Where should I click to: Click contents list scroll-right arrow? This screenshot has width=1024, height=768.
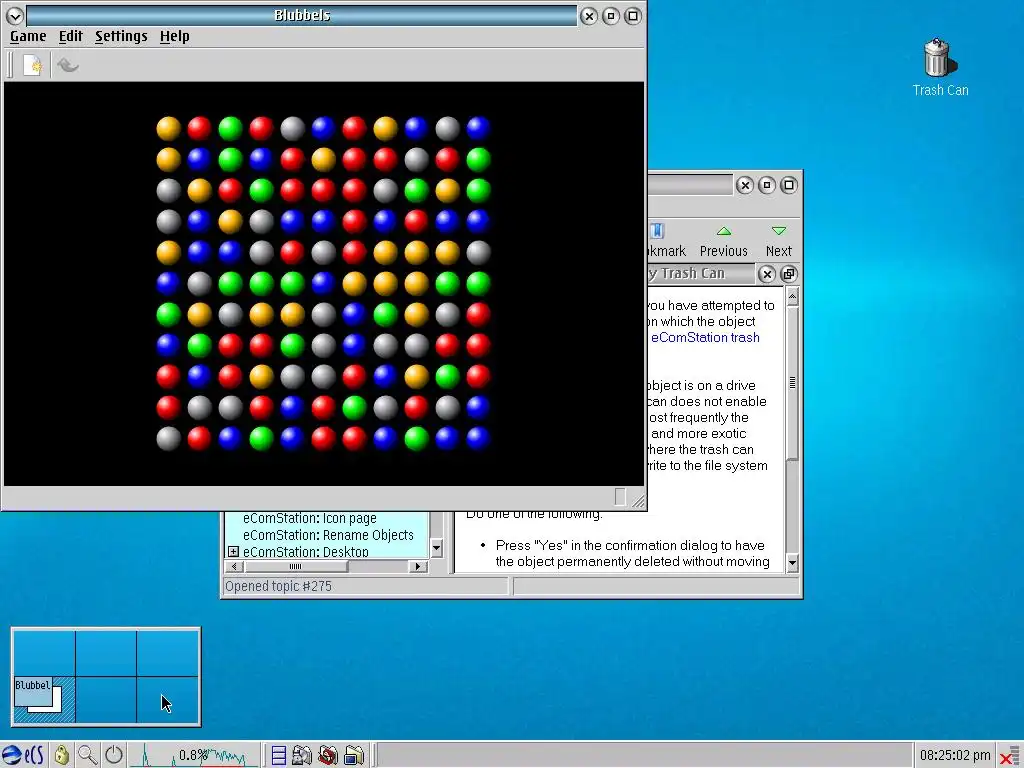418,566
